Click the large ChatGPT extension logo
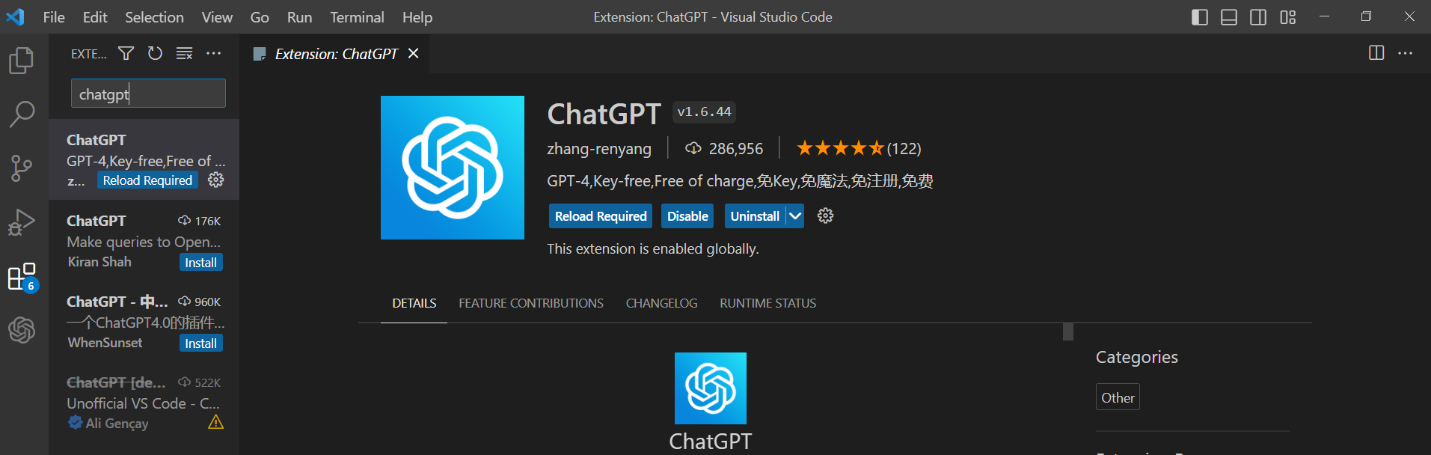This screenshot has height=455, width=1431. coord(452,167)
